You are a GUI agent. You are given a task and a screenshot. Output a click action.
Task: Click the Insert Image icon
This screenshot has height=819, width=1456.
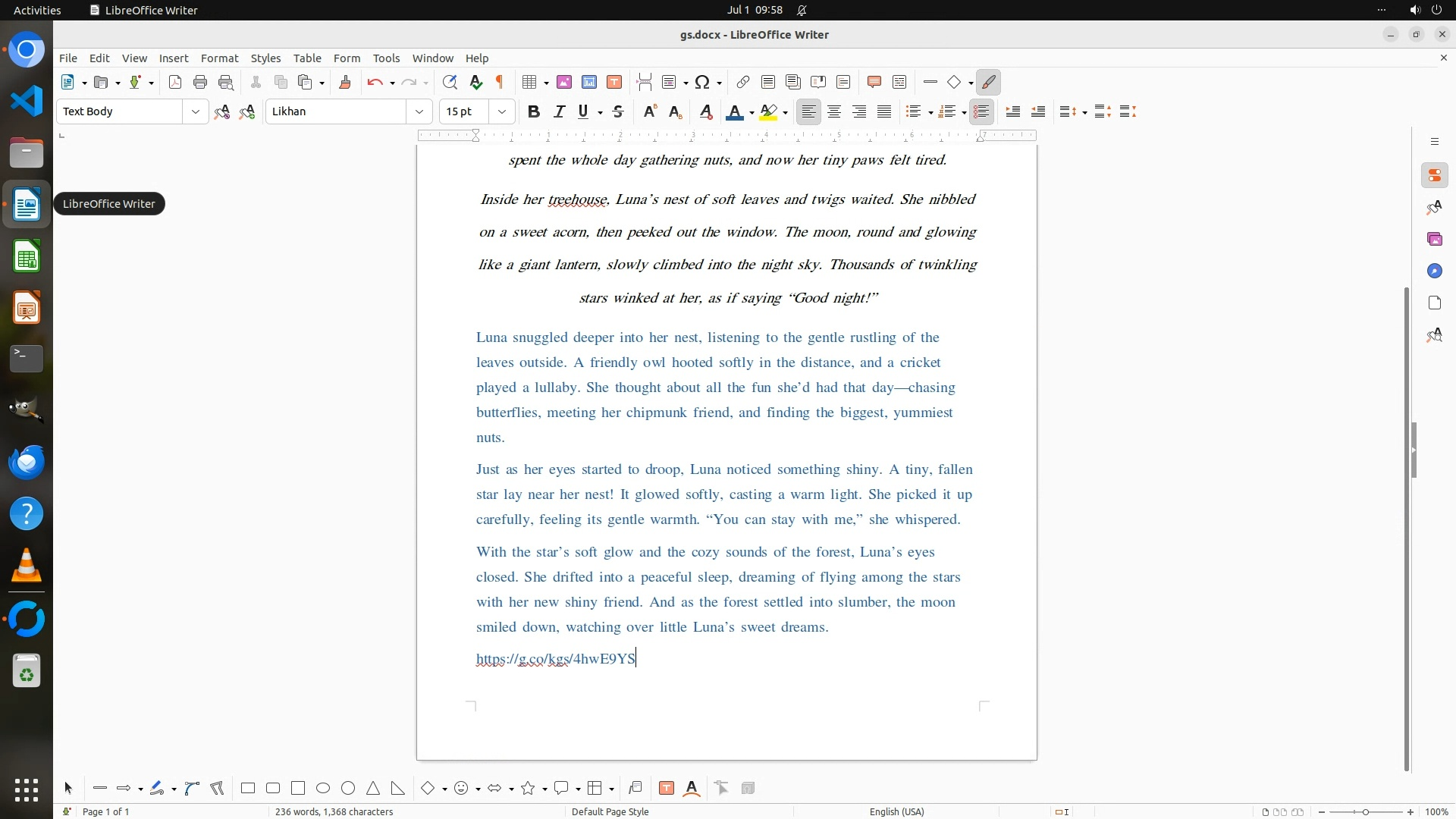click(564, 83)
